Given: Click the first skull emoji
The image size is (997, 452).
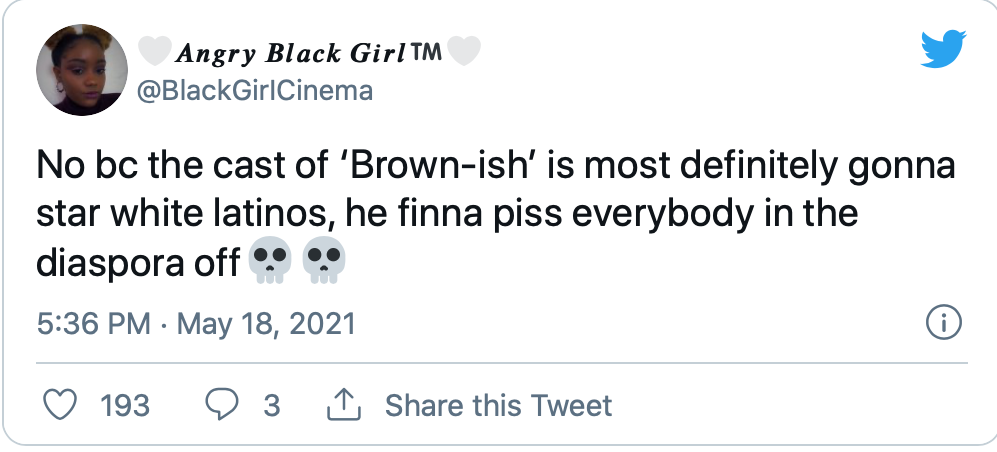Looking at the screenshot, I should [268, 262].
